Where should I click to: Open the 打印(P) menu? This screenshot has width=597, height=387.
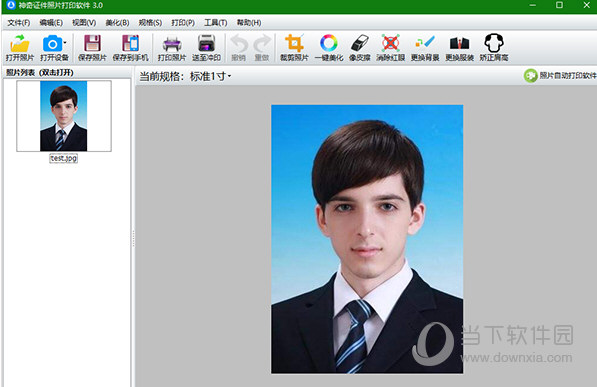point(183,23)
